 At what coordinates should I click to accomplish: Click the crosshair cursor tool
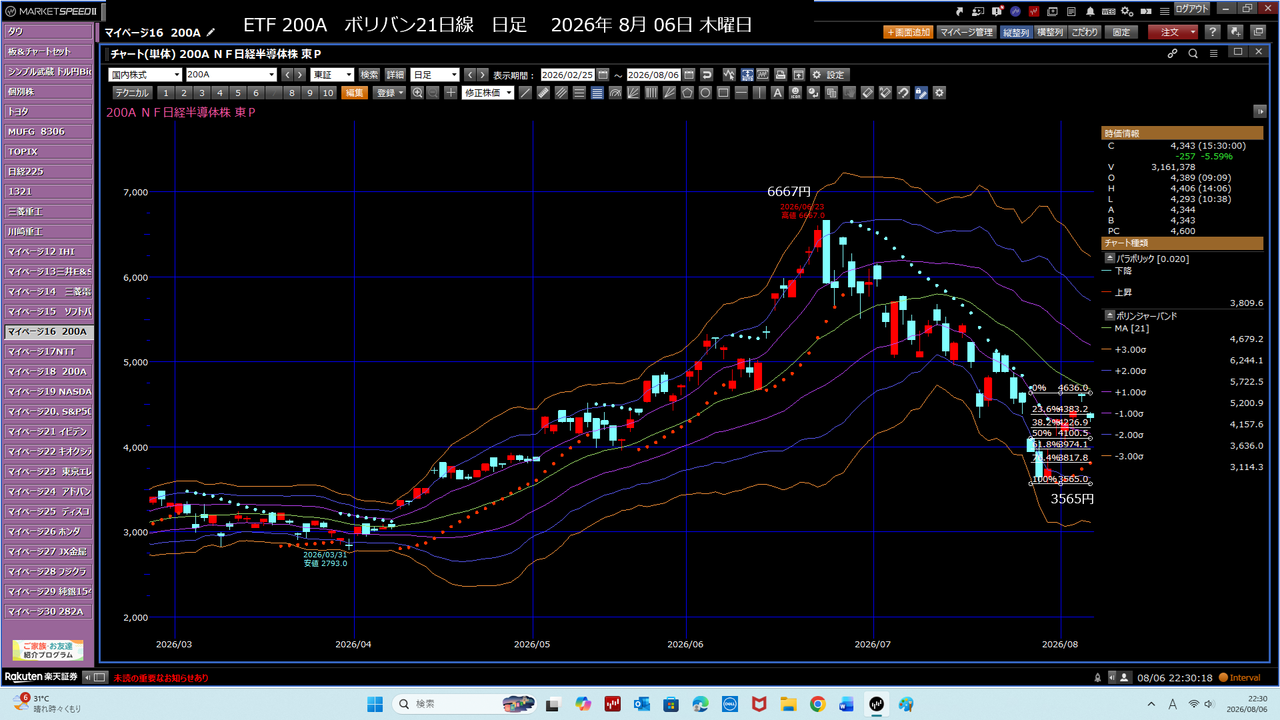[450, 93]
